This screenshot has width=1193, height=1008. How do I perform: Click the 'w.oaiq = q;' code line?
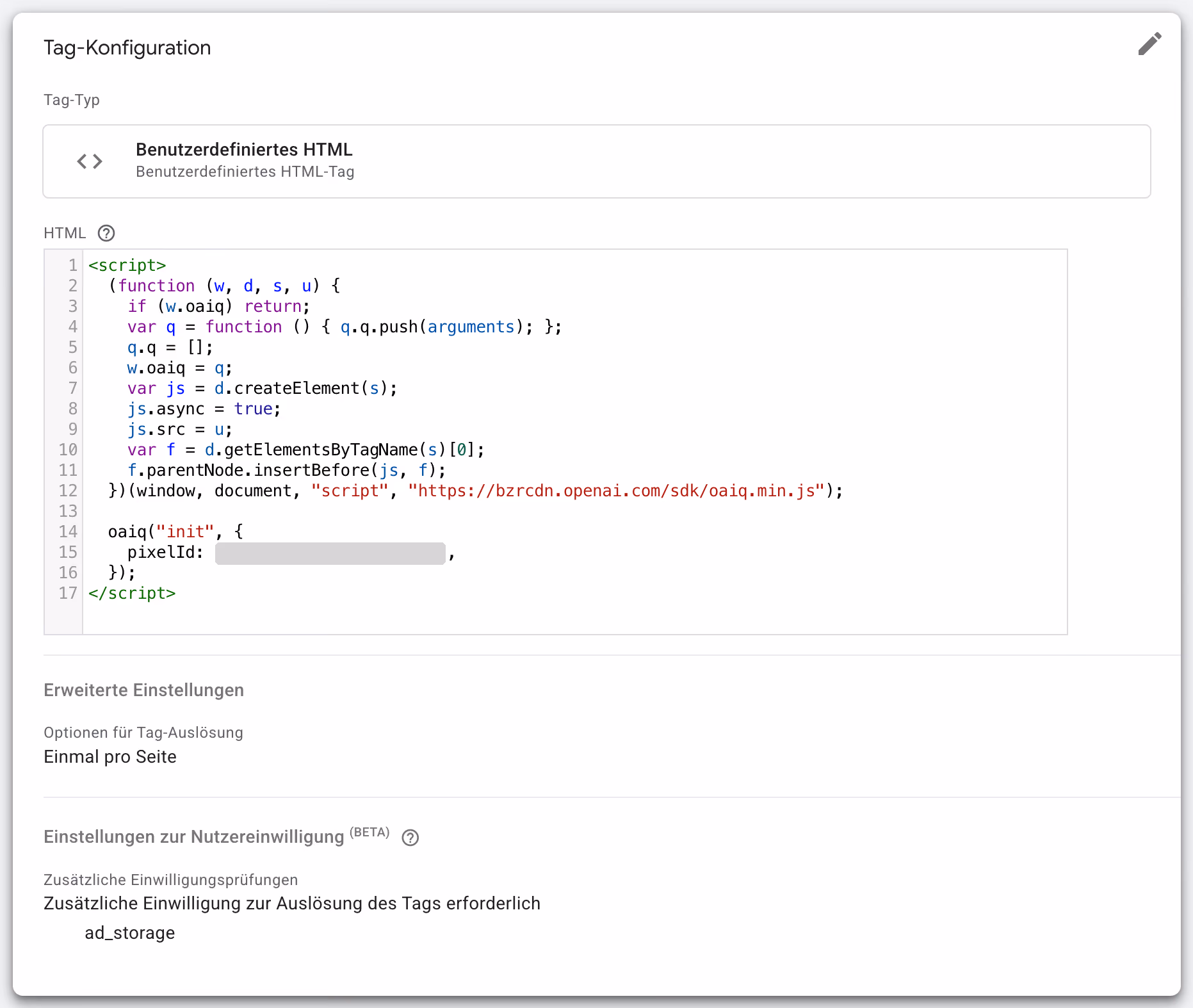pos(179,368)
